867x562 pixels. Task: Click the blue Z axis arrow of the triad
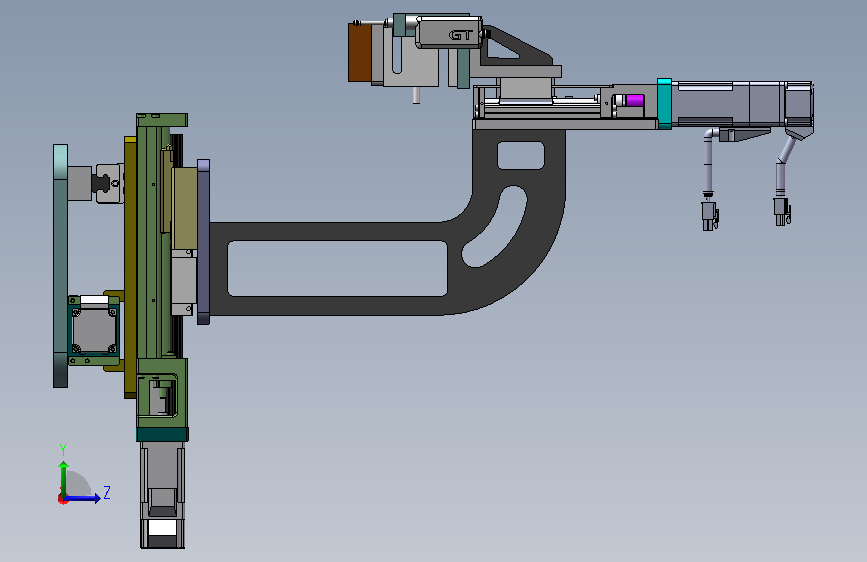(83, 498)
